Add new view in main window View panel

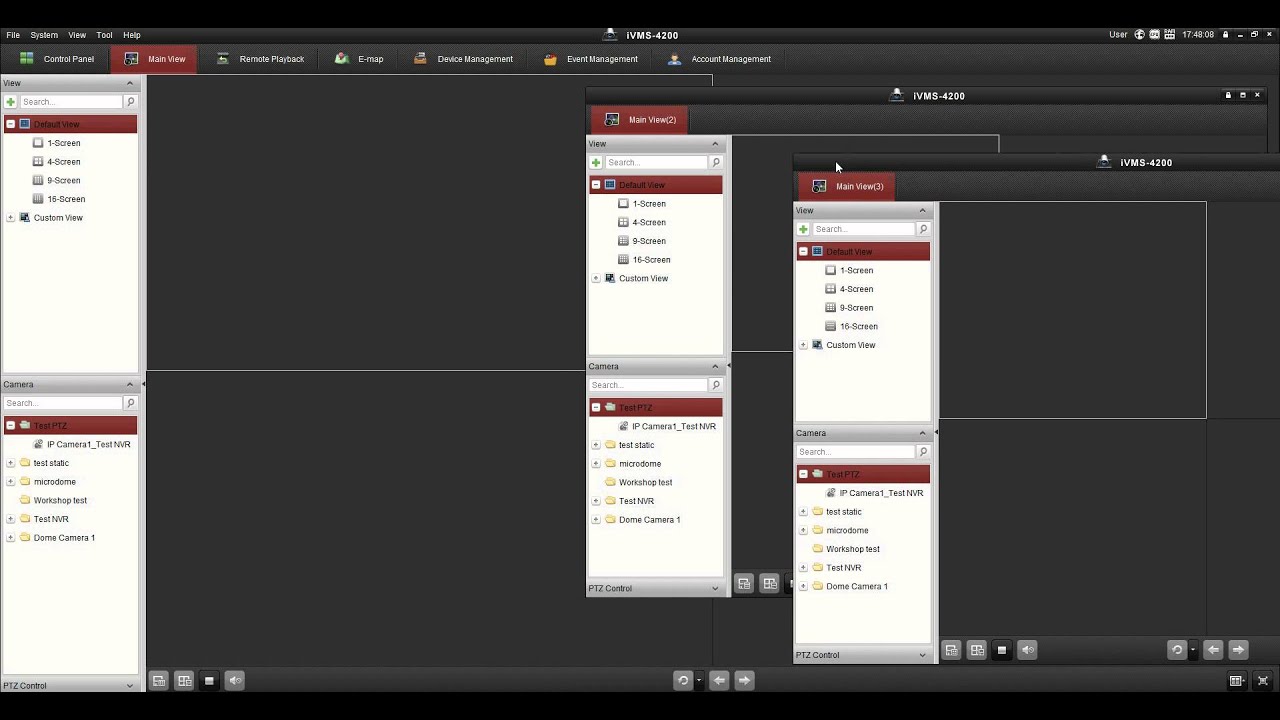point(11,102)
